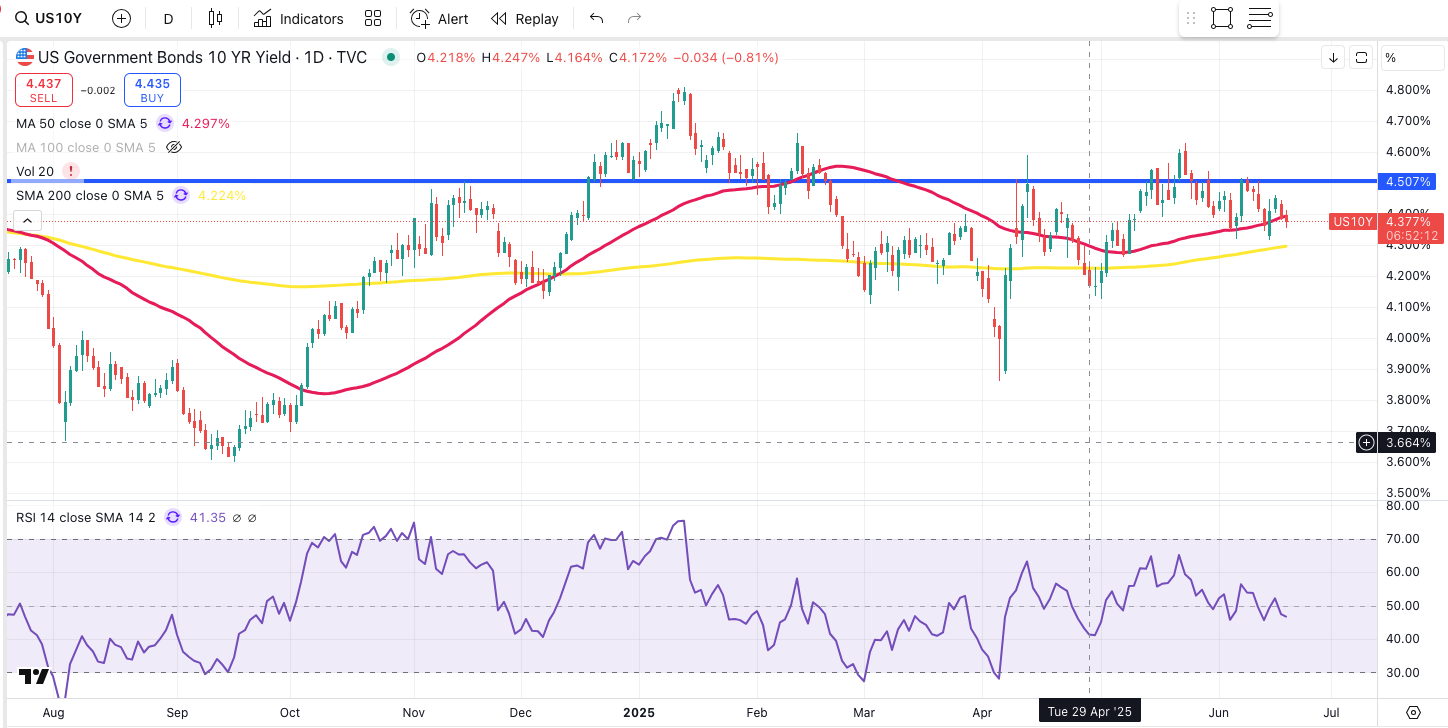Image resolution: width=1448 pixels, height=728 pixels.
Task: Click the SMA 200 value 4.224%
Action: [222, 195]
